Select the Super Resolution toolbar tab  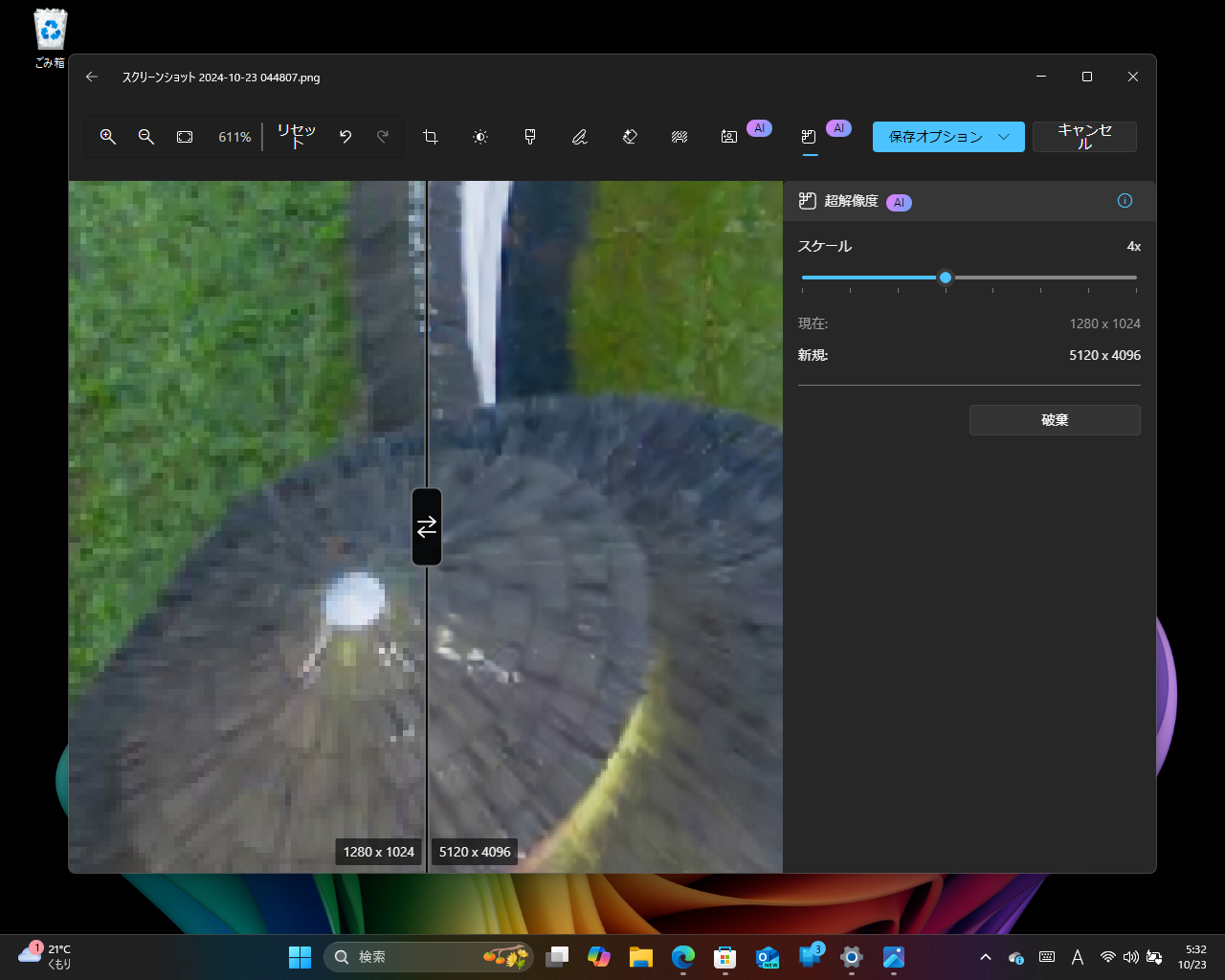click(810, 137)
